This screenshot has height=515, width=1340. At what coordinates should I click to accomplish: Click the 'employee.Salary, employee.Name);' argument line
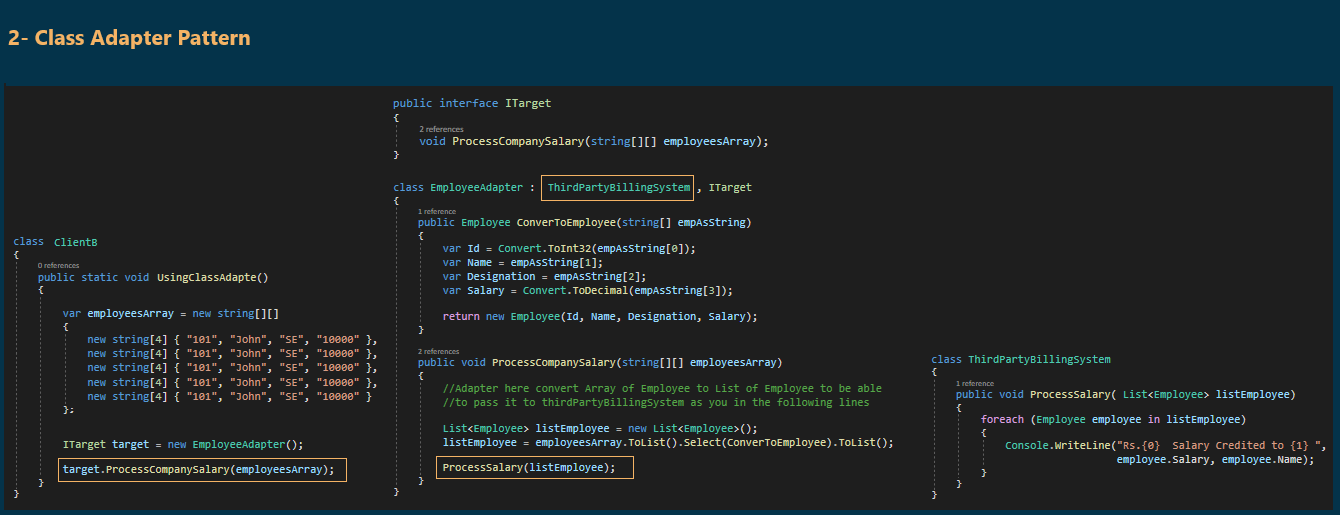1214,459
